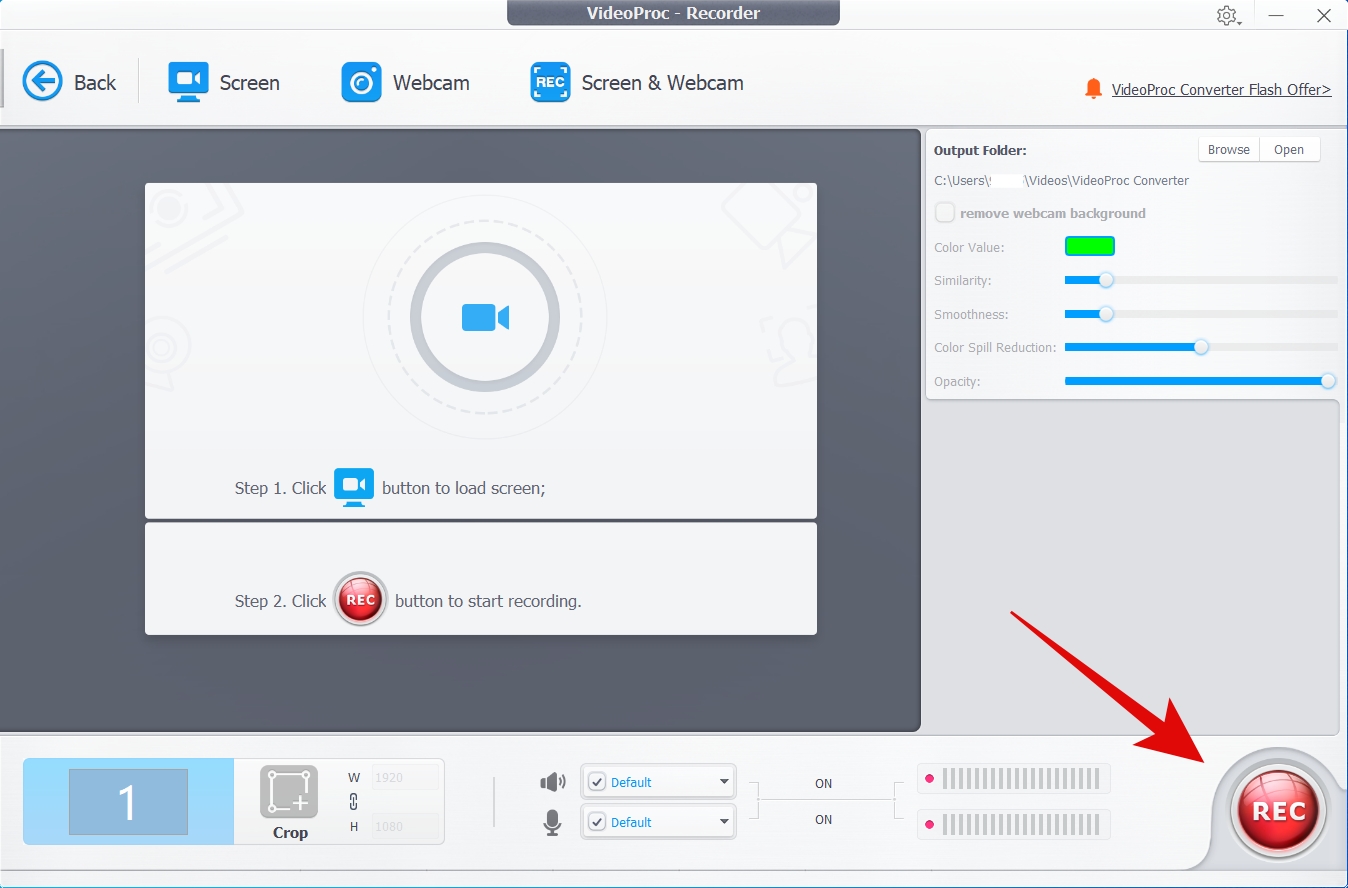Choose the Screen & Webcam REC icon
This screenshot has width=1348, height=888.
pyautogui.click(x=550, y=82)
